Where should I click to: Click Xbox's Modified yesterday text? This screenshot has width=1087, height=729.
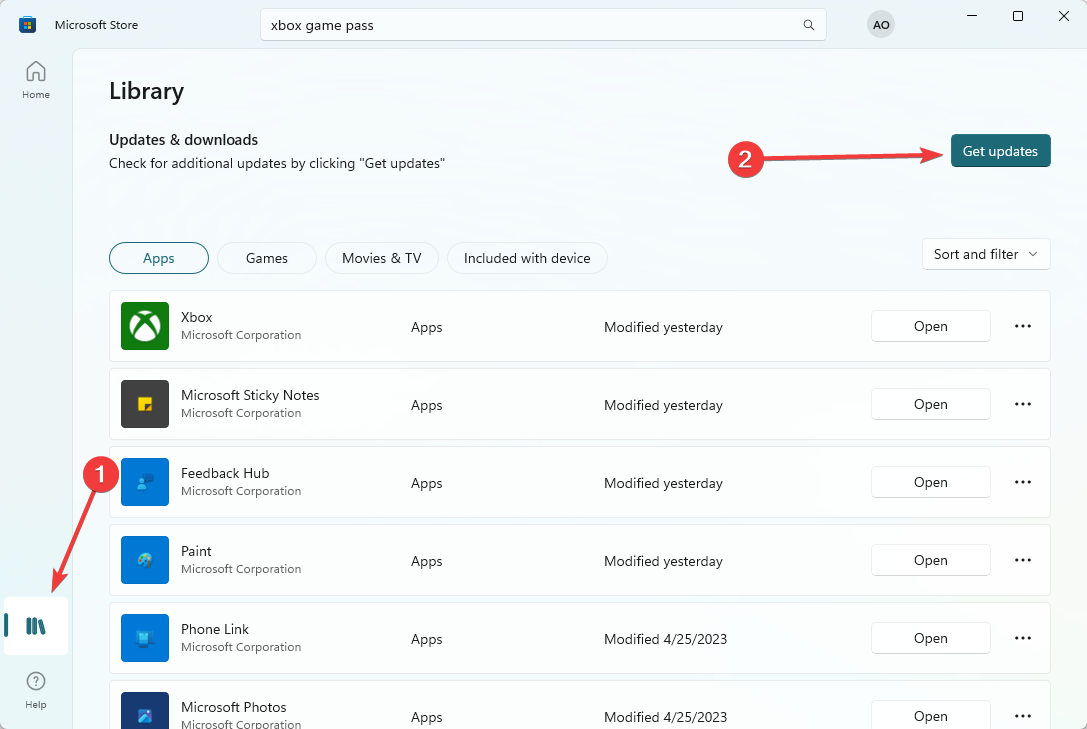pos(663,327)
